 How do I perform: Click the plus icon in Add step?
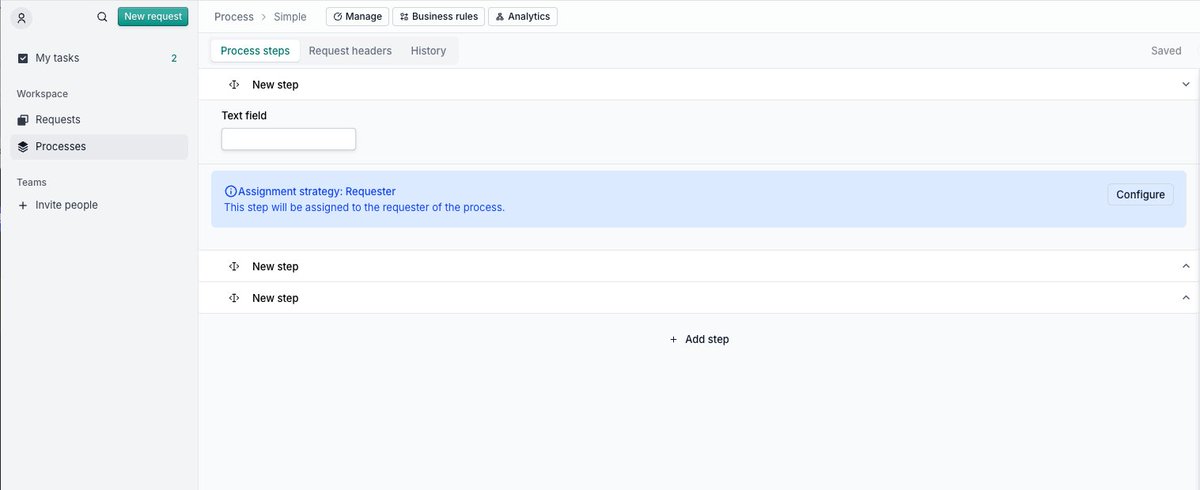point(674,340)
